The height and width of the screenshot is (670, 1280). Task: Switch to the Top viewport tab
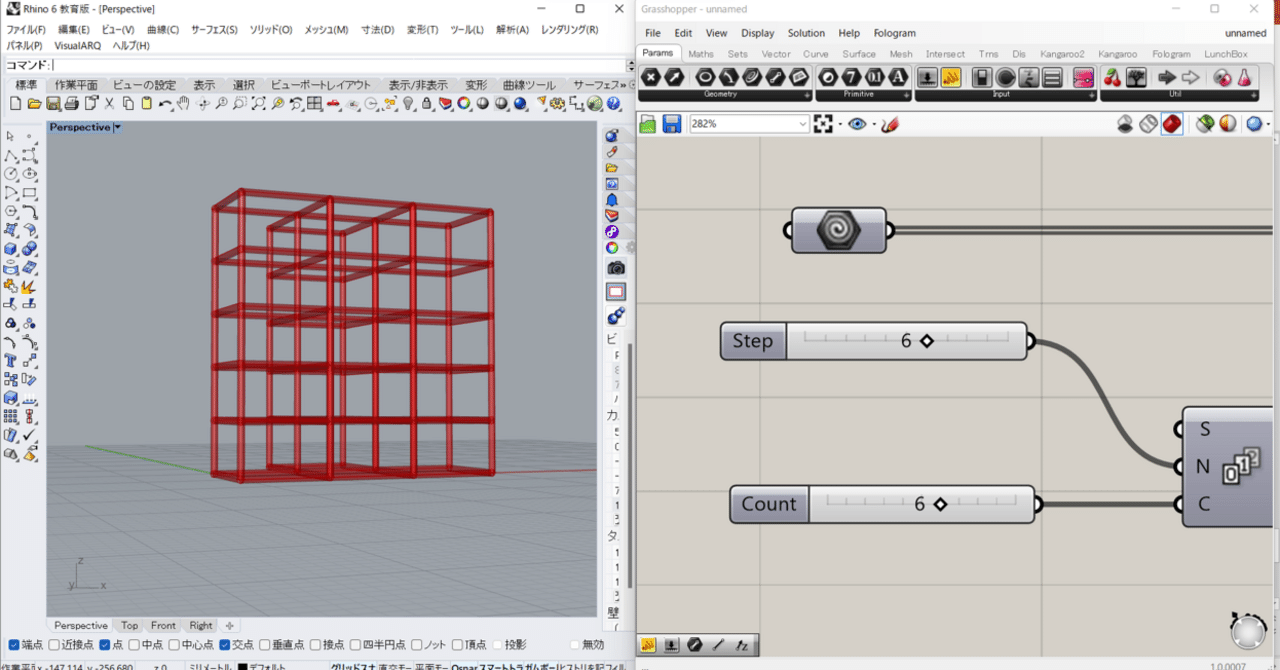point(130,626)
